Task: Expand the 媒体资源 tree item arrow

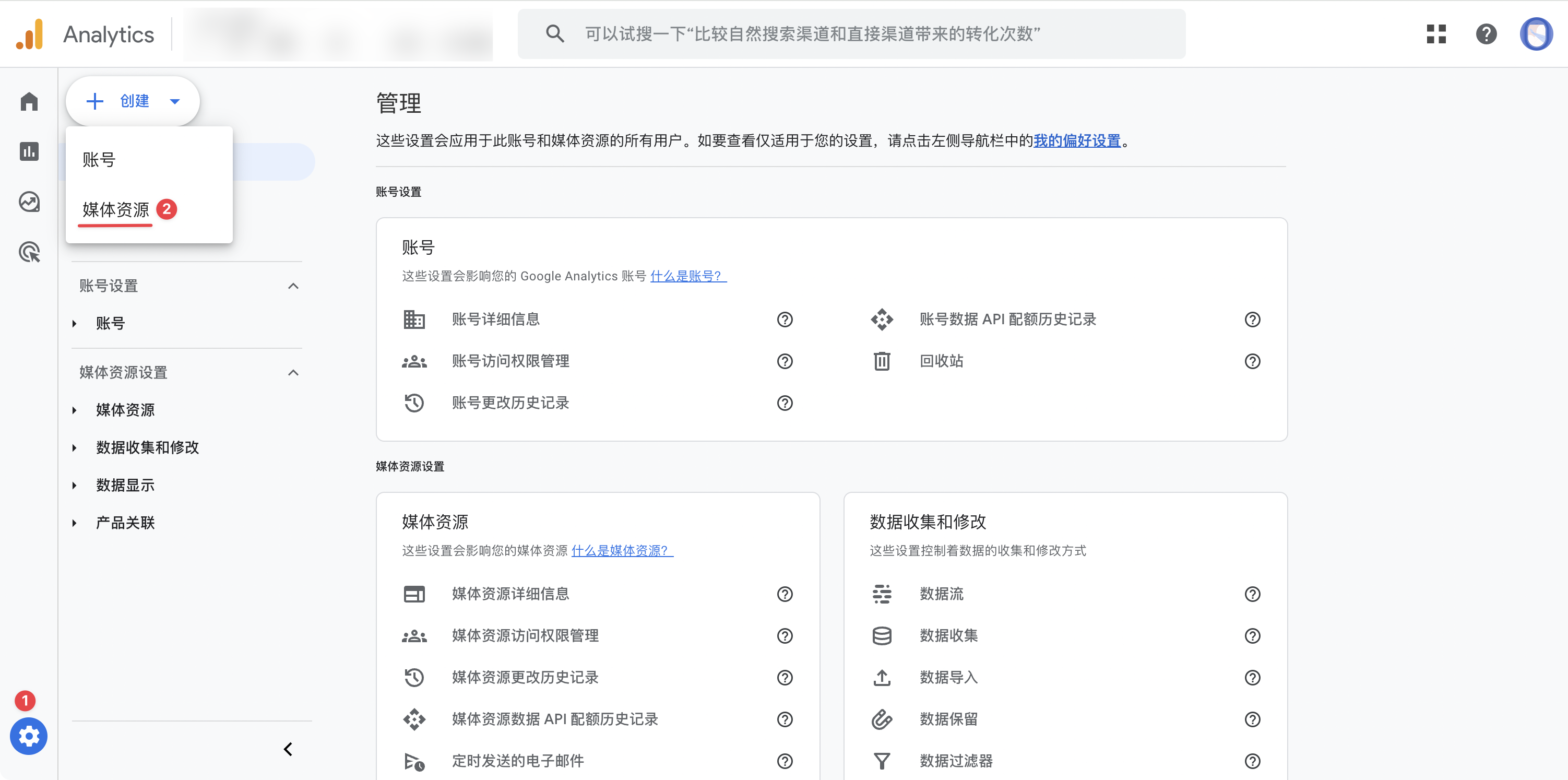Action: coord(74,410)
